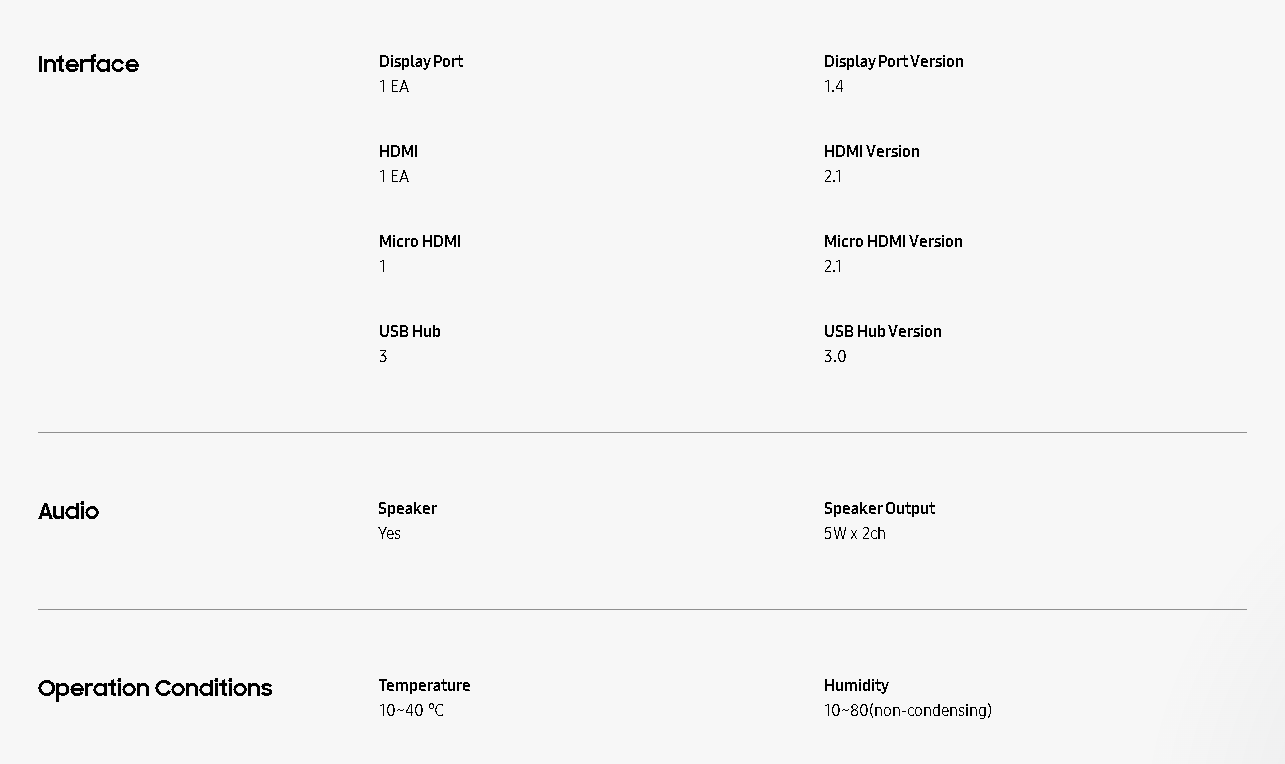Click the HDMI spec label
This screenshot has width=1285, height=764.
coord(398,151)
